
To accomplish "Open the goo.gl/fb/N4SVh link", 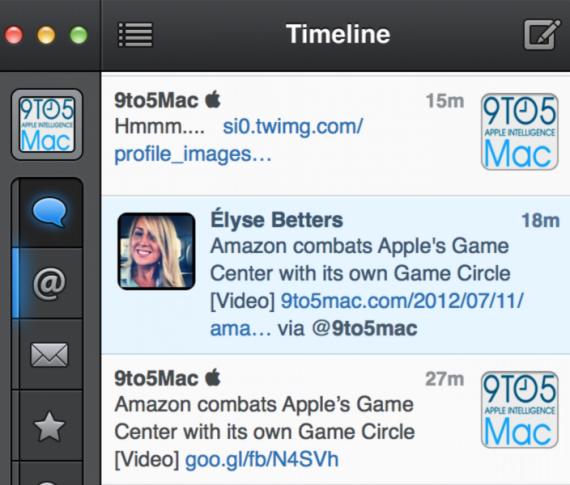I will (262, 459).
